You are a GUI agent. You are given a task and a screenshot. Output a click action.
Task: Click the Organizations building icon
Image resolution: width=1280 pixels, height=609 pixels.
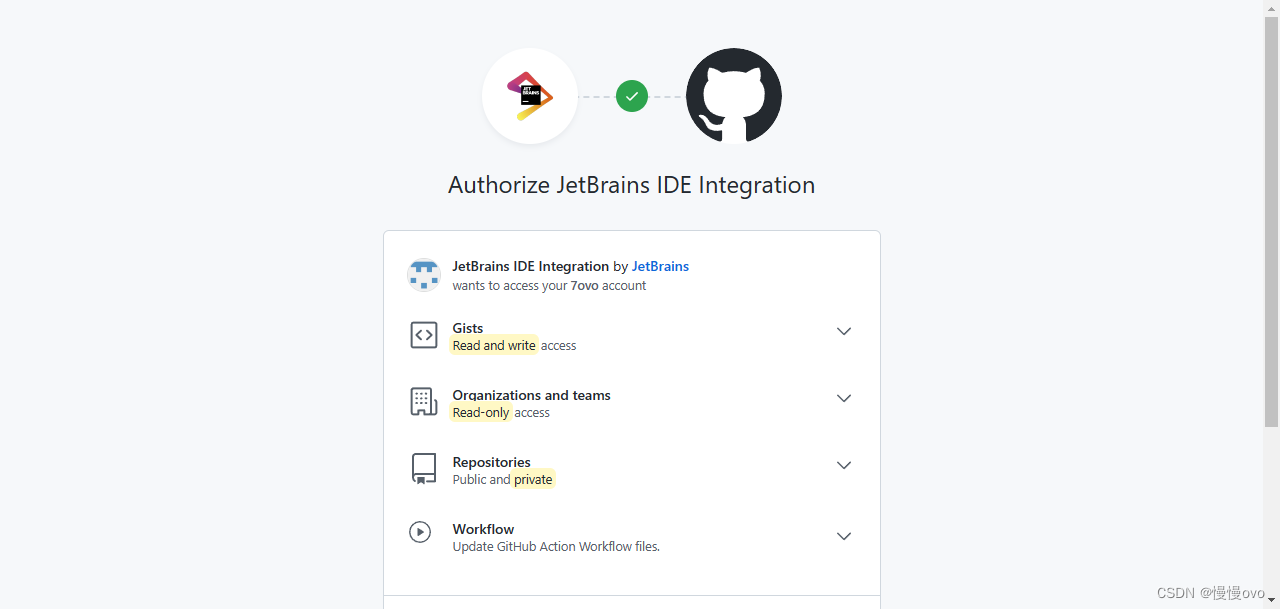coord(424,402)
